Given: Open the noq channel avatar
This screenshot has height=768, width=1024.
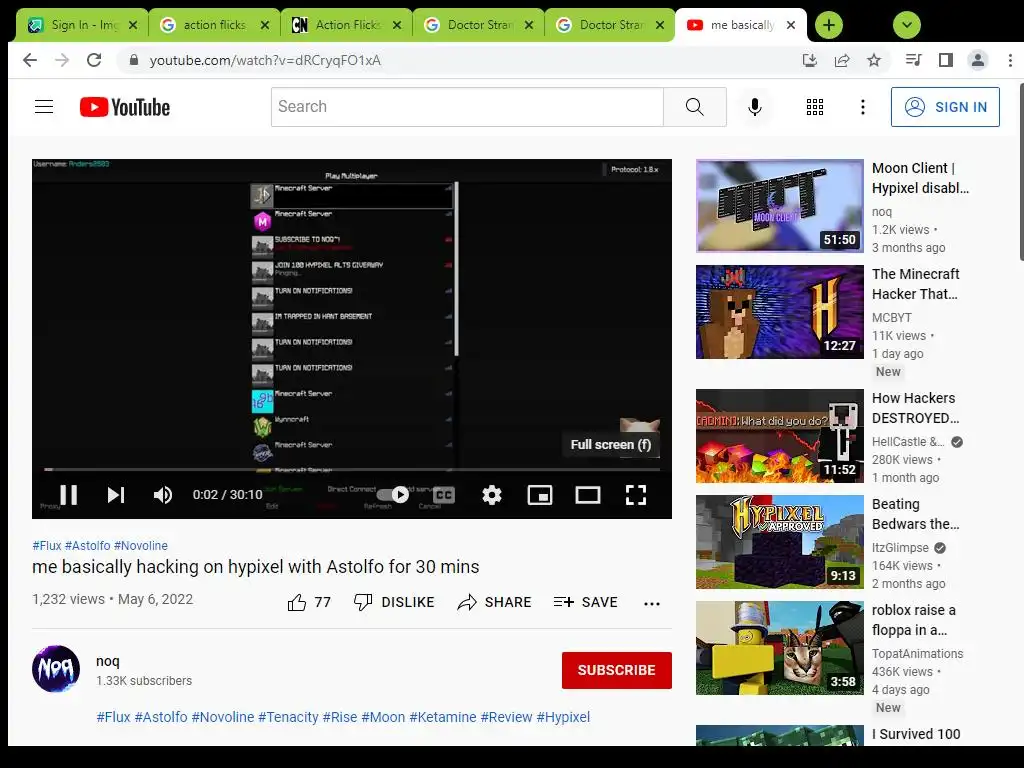Looking at the screenshot, I should [x=56, y=669].
